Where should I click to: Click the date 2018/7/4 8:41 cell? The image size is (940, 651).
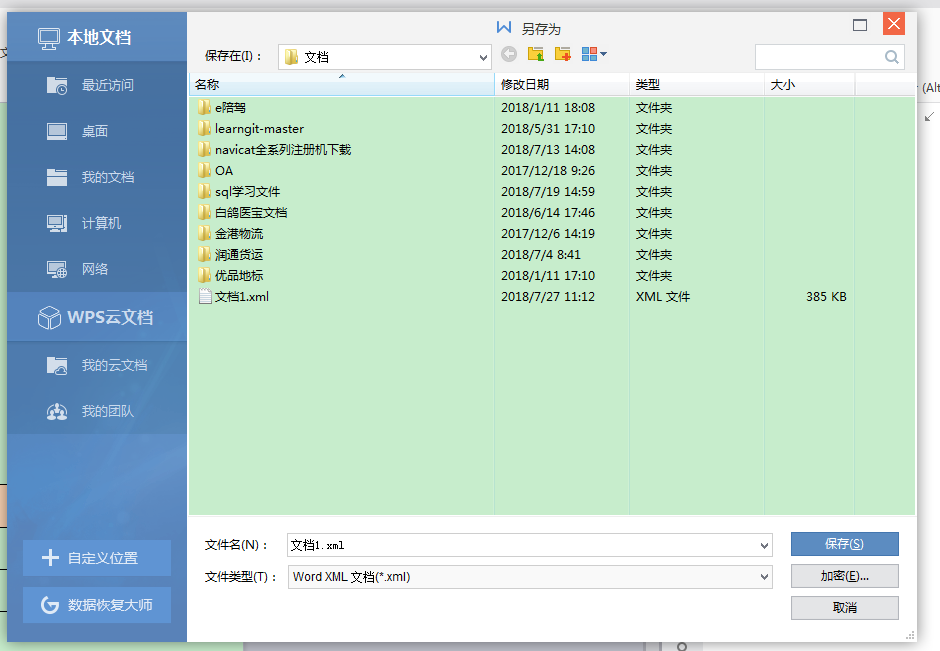(541, 255)
